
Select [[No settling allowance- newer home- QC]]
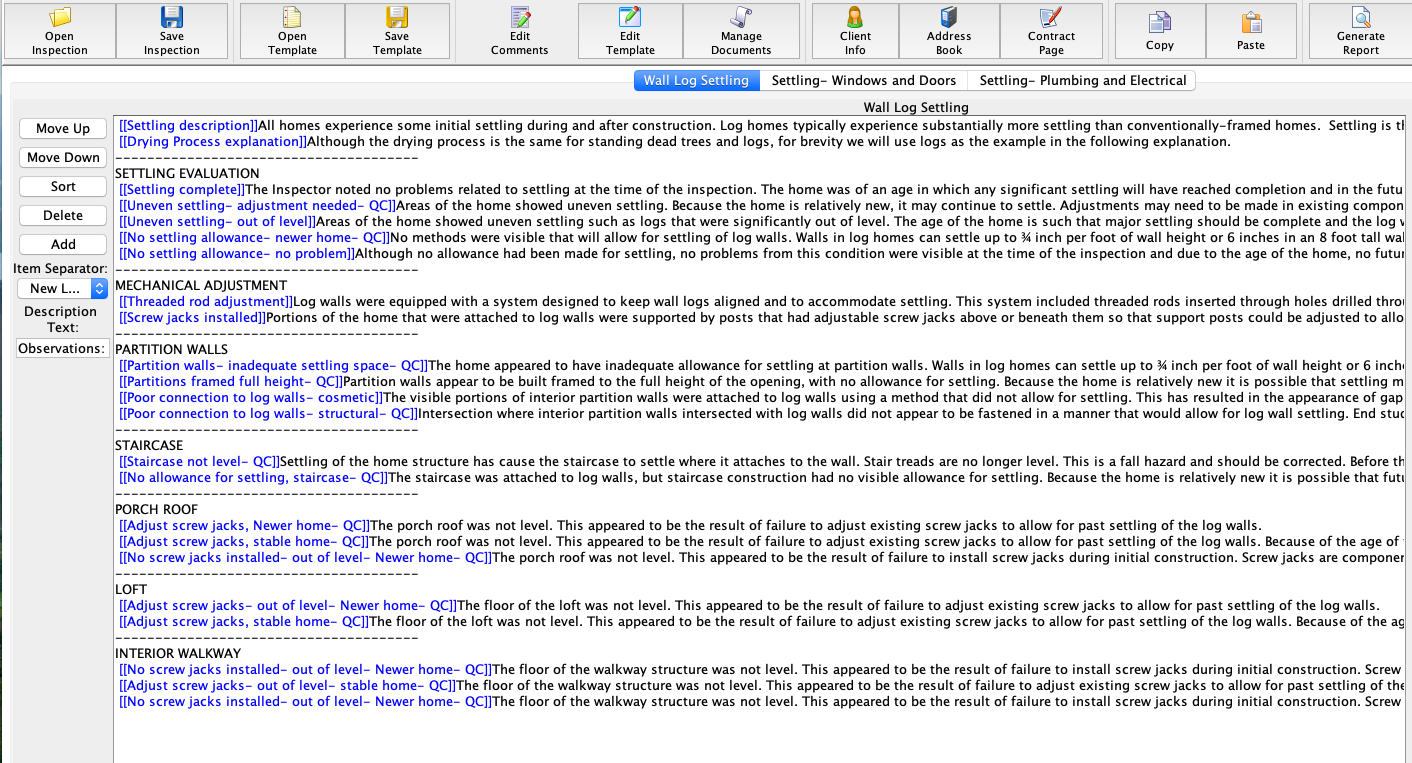254,237
